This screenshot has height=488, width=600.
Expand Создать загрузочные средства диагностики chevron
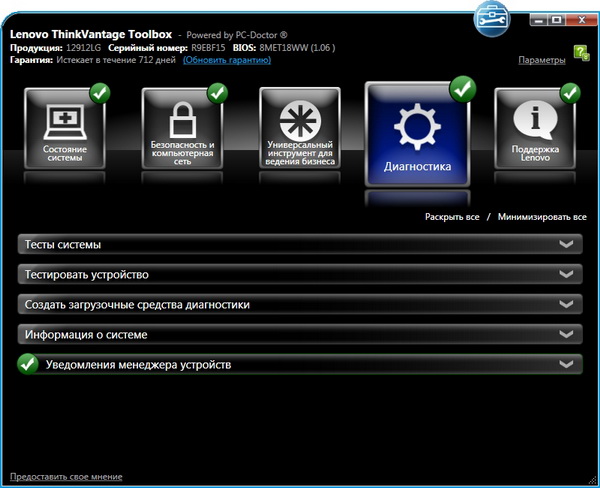coord(567,305)
